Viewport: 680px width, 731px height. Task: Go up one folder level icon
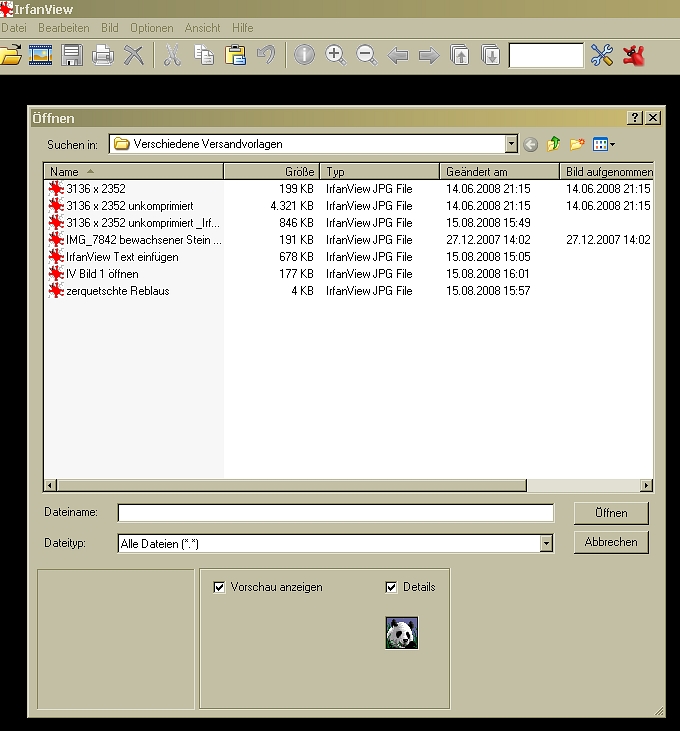pos(553,144)
